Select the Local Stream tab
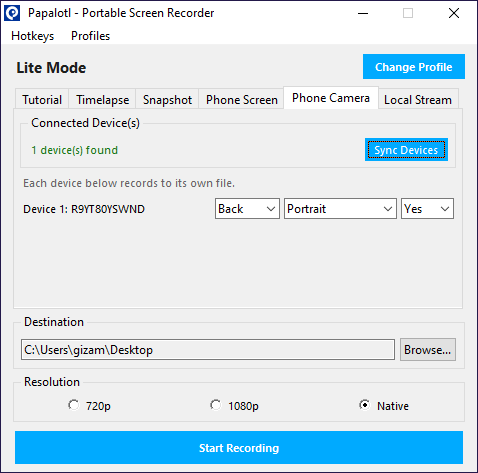The width and height of the screenshot is (478, 473). pos(418,100)
